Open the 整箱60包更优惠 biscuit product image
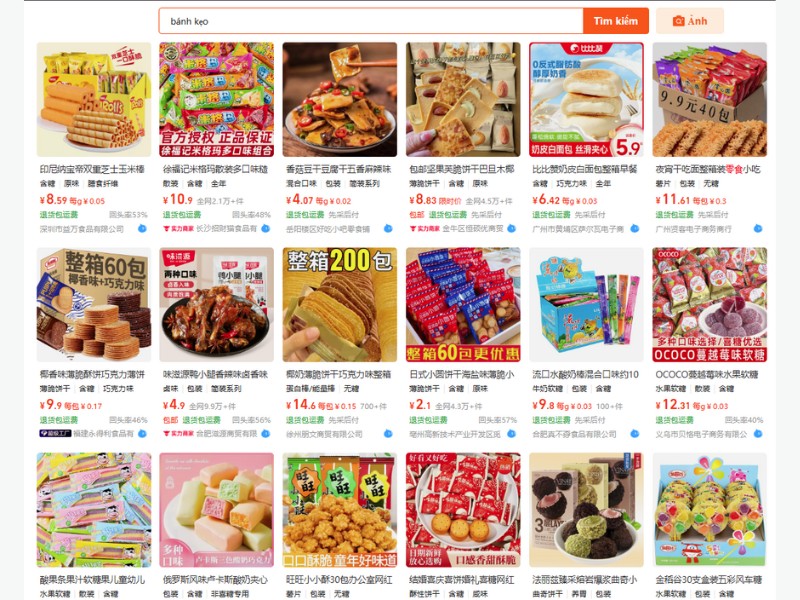The image size is (800, 600). coord(463,305)
